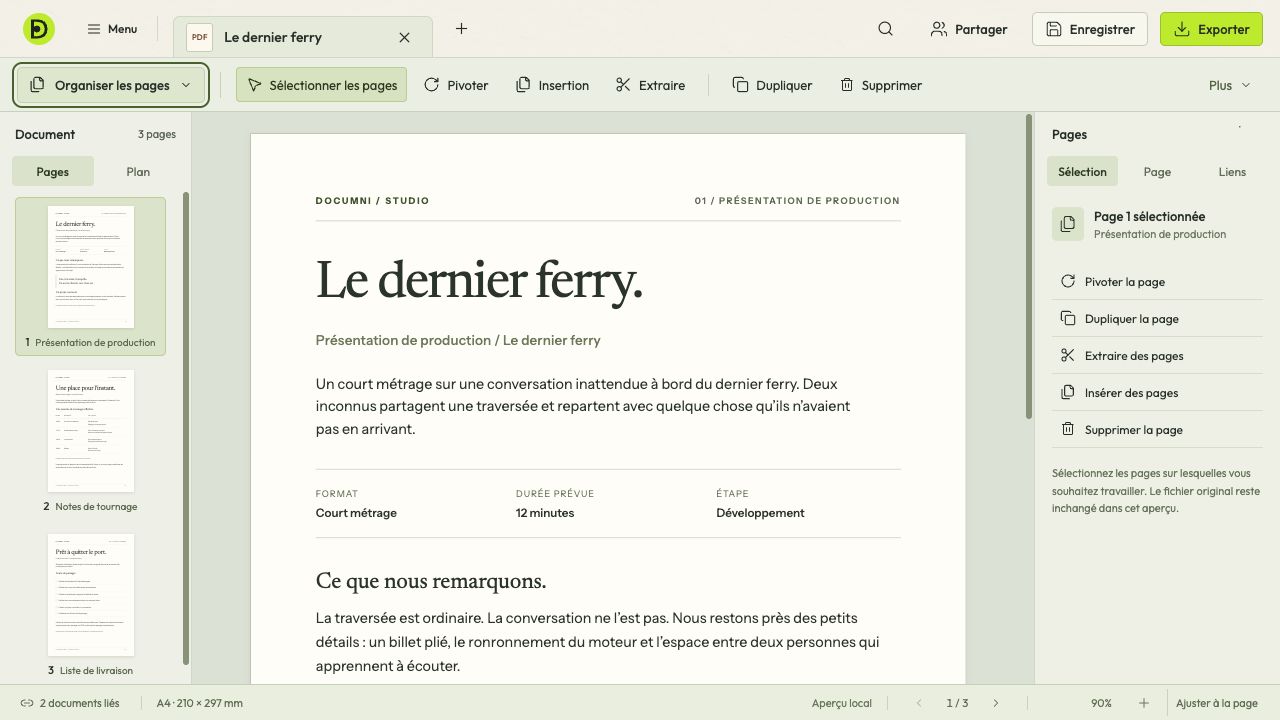Screen dimensions: 1280x720
Task: Click the Partager share button
Action: click(x=969, y=29)
